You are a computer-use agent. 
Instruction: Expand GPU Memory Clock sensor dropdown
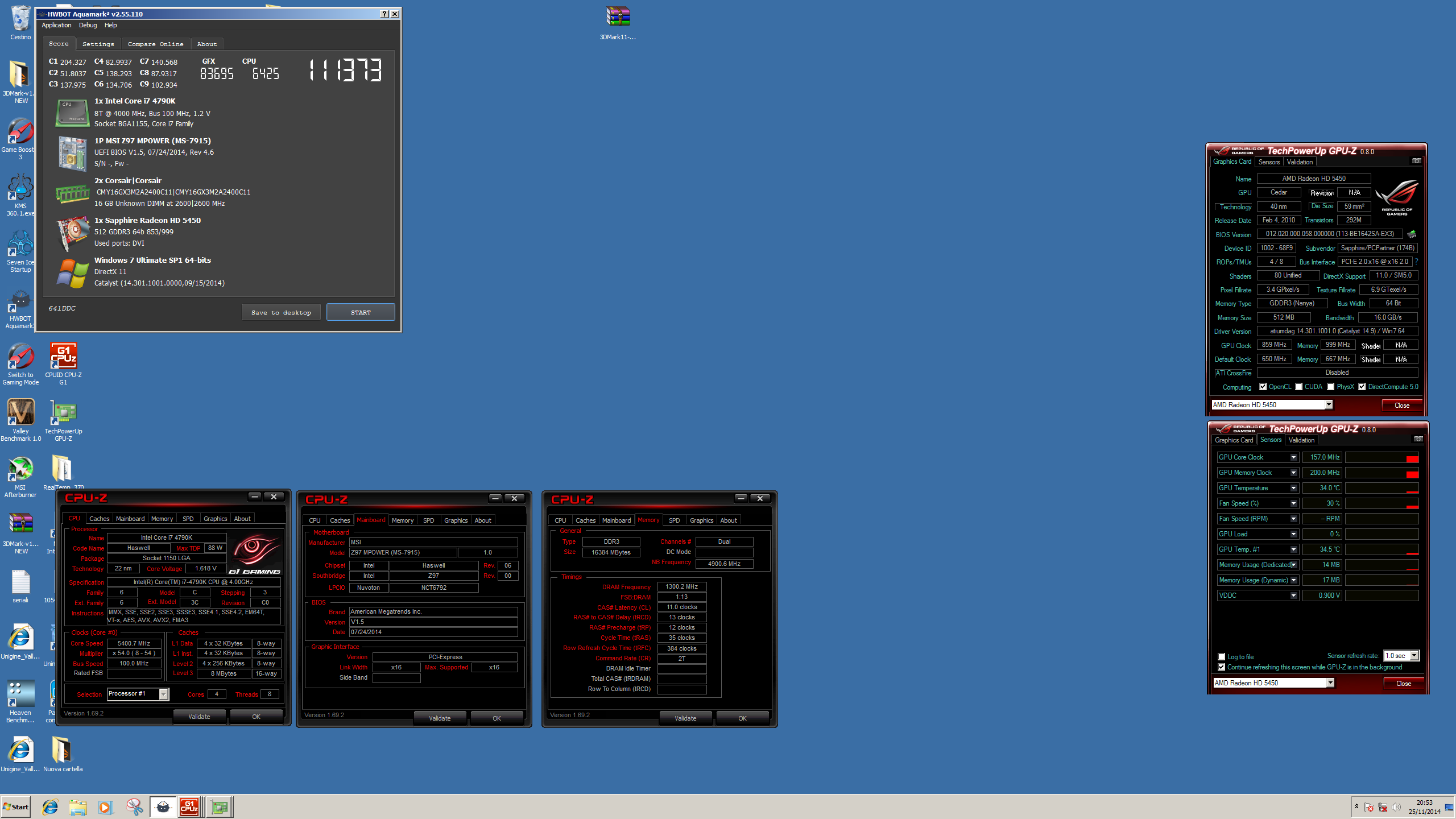click(1293, 473)
